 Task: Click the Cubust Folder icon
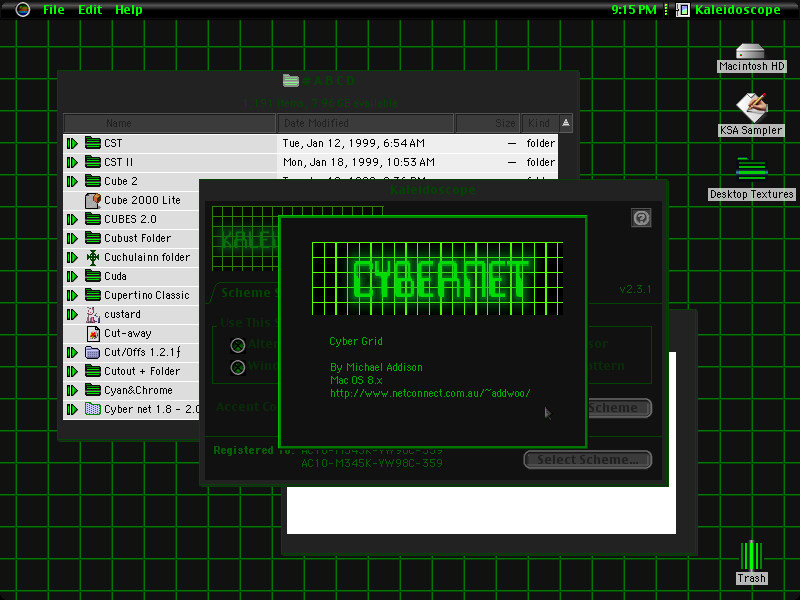[x=92, y=238]
